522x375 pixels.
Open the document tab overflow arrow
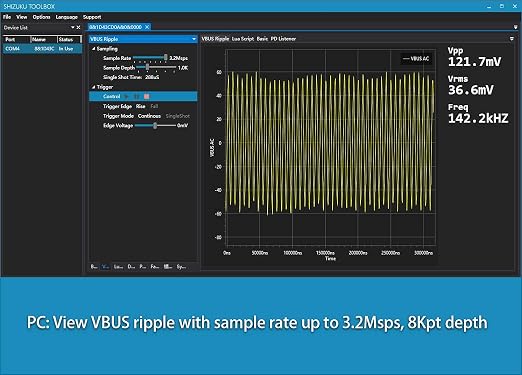point(516,27)
